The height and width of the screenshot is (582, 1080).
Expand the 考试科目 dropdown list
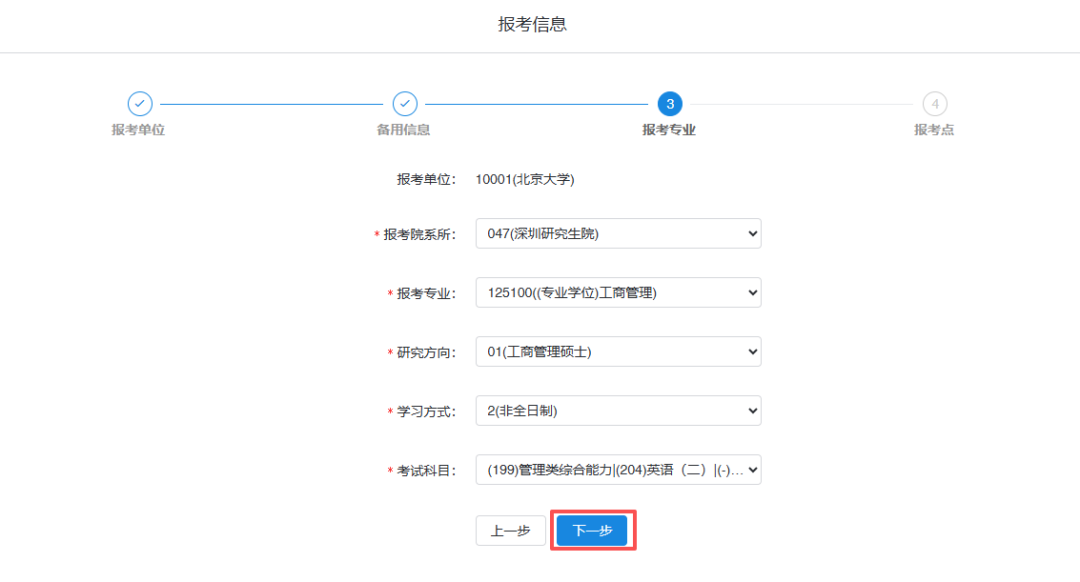click(618, 470)
